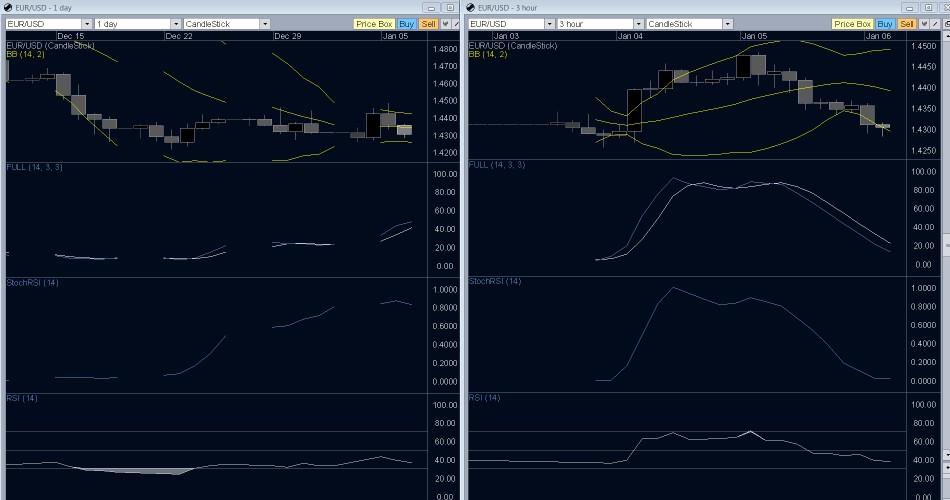Click the Sell button in 3 hour window
950x500 pixels.
(x=906, y=24)
